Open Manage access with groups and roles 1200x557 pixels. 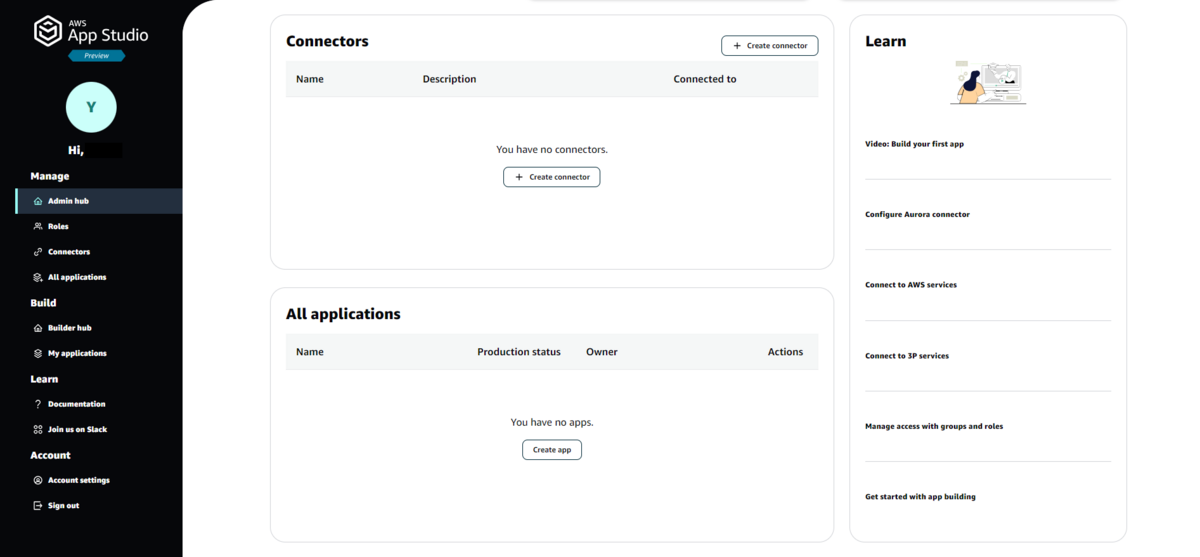934,426
